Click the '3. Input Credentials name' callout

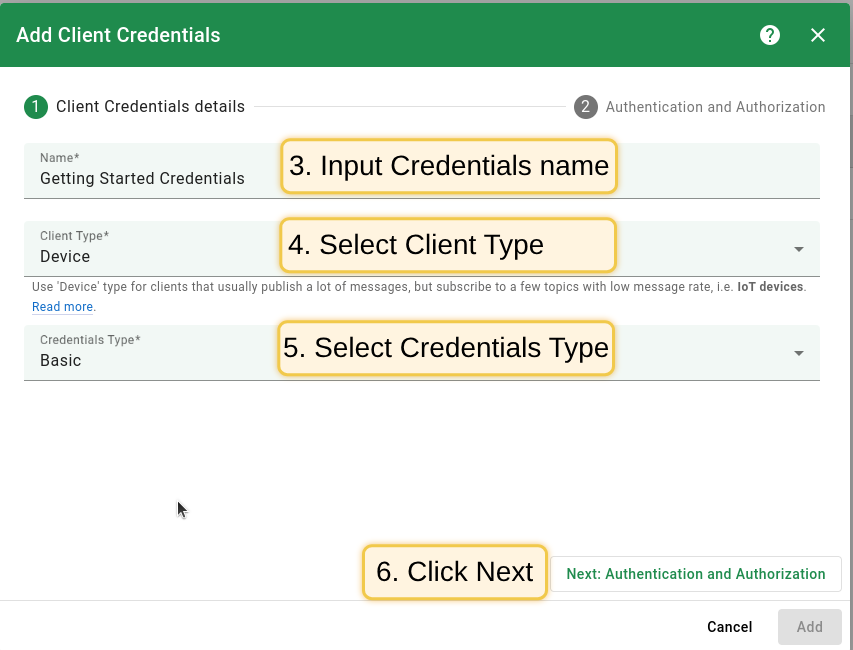(448, 166)
